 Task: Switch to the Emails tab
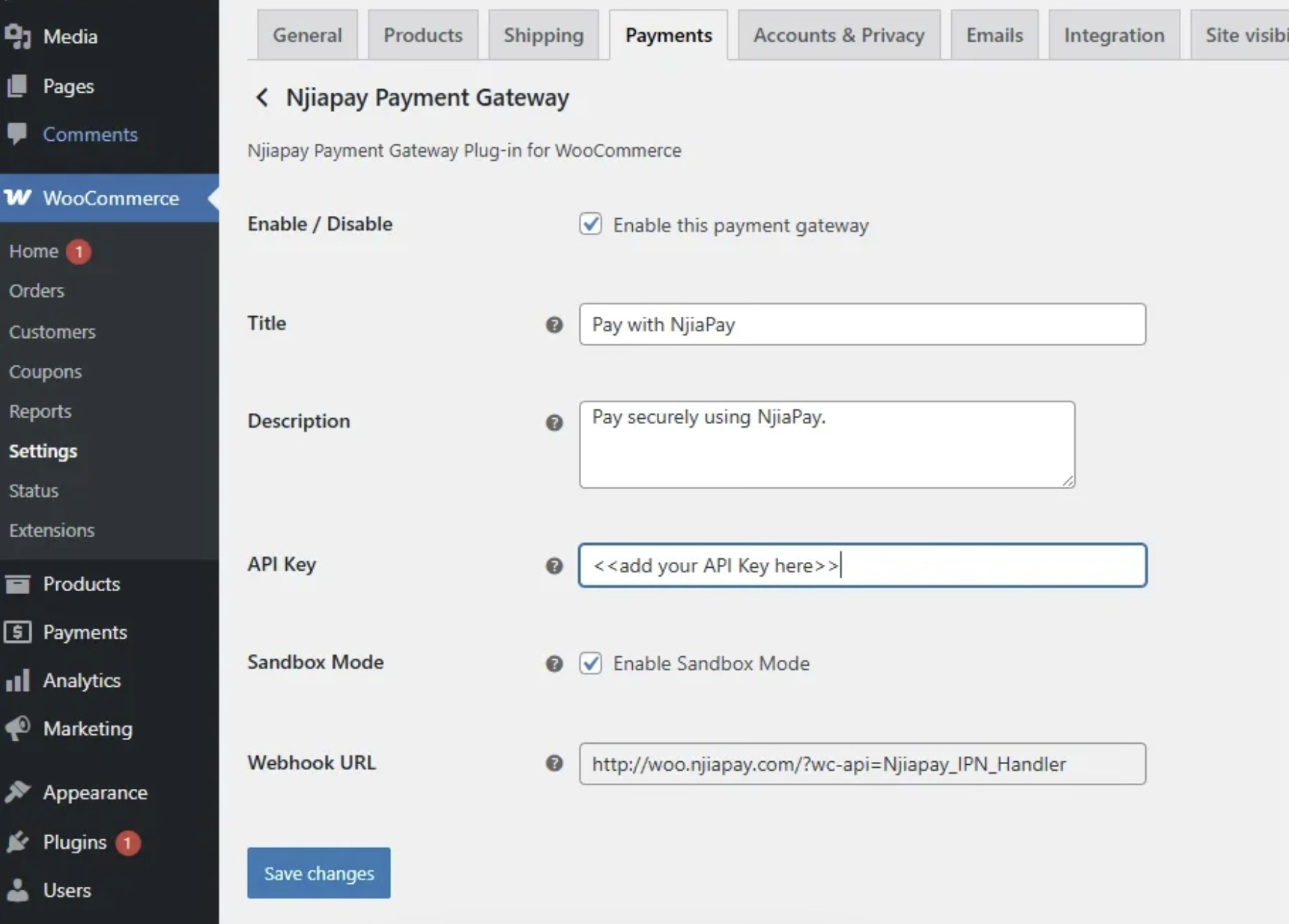click(x=994, y=34)
